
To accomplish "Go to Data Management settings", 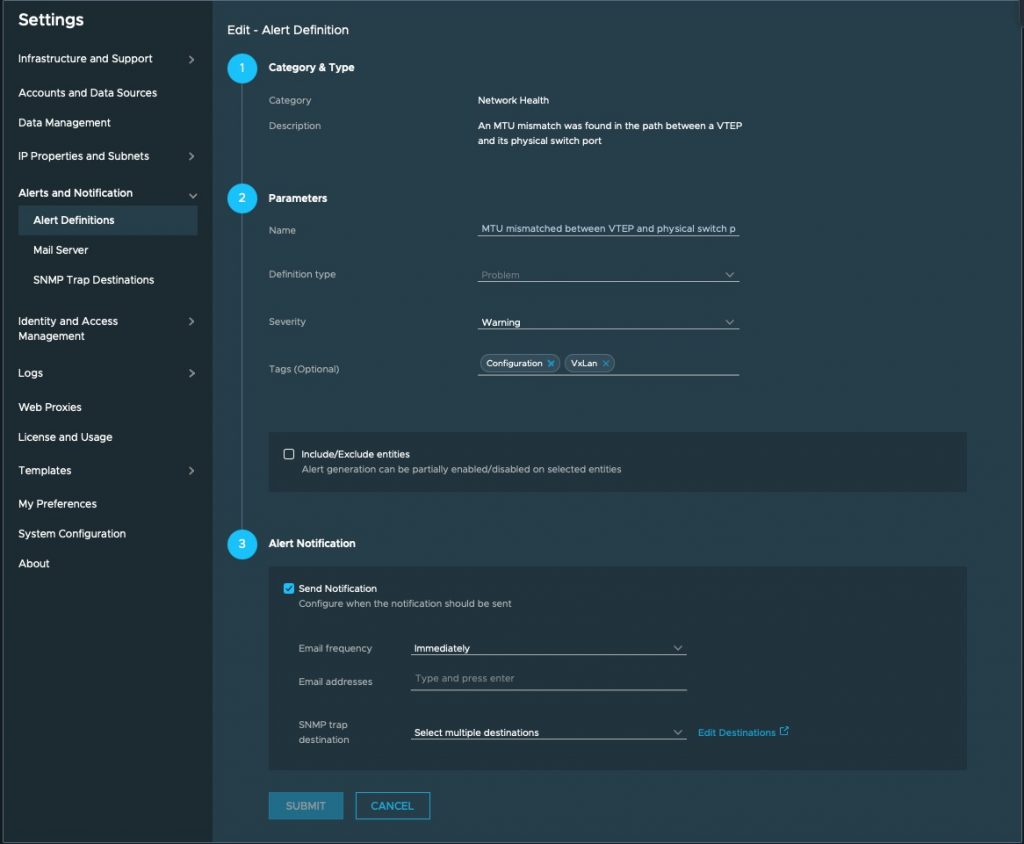I will [64, 123].
